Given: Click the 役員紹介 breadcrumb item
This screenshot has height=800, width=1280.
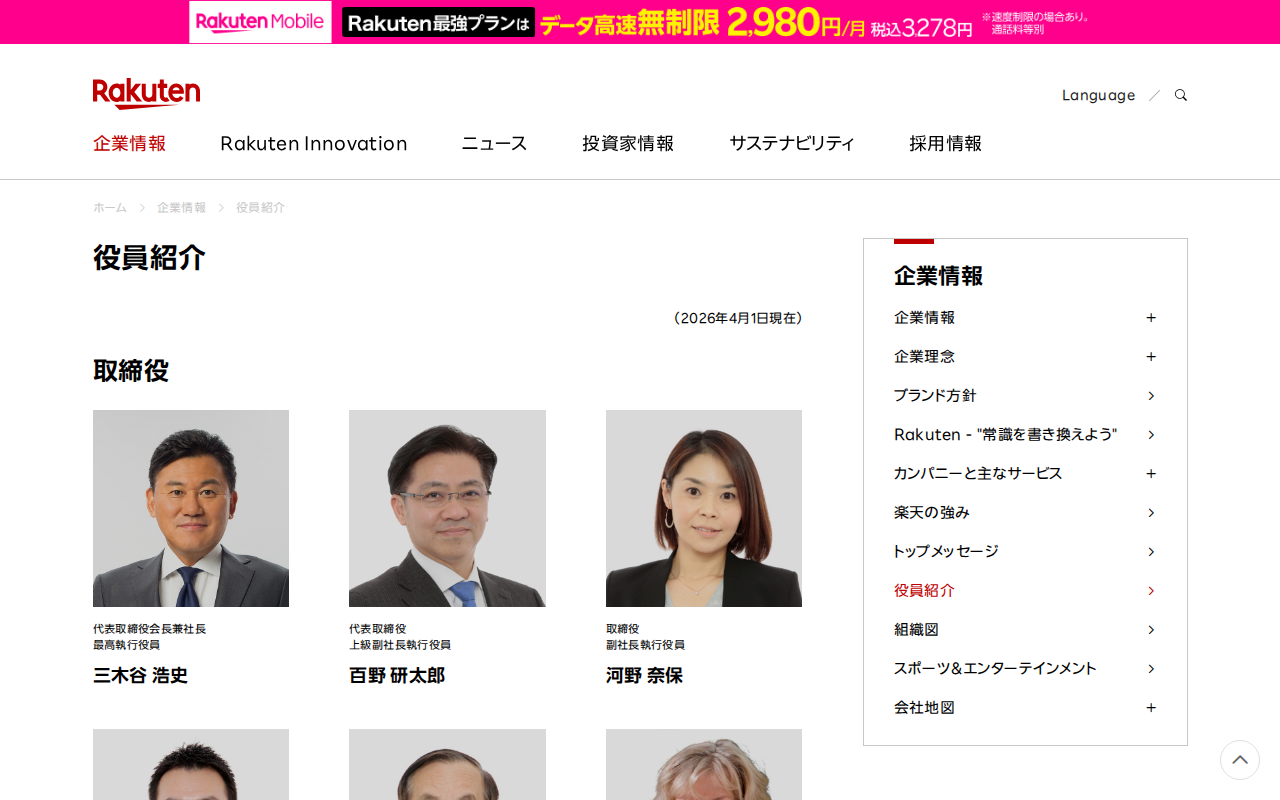Looking at the screenshot, I should pyautogui.click(x=260, y=207).
